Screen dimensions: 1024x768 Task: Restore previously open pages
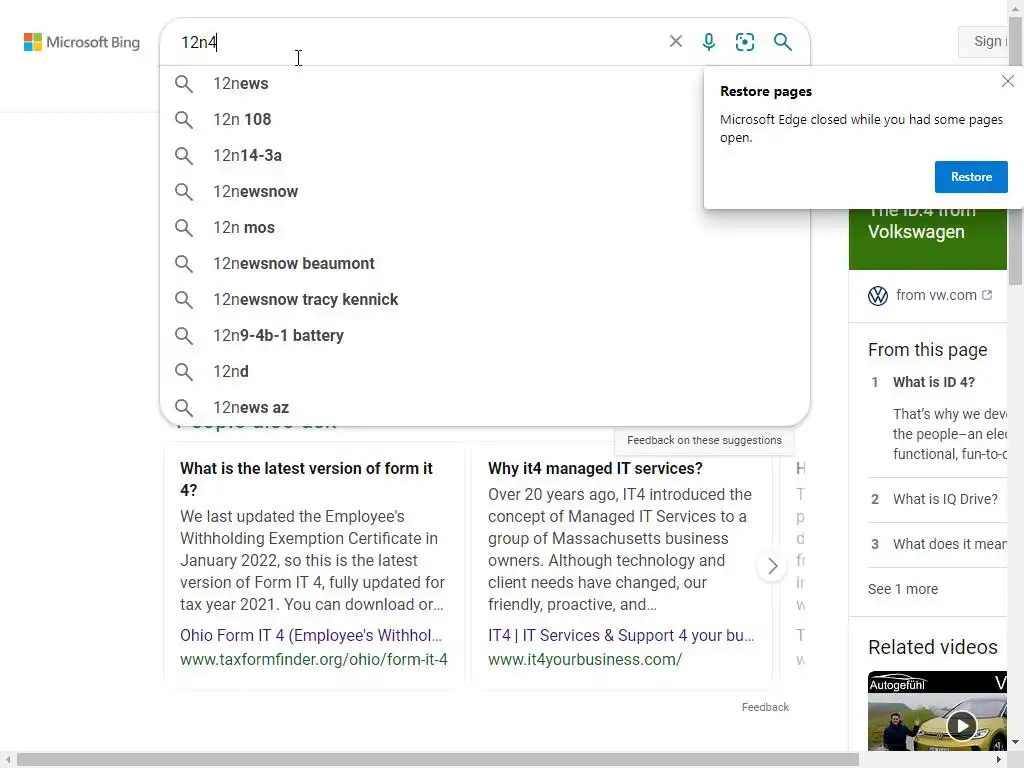970,177
